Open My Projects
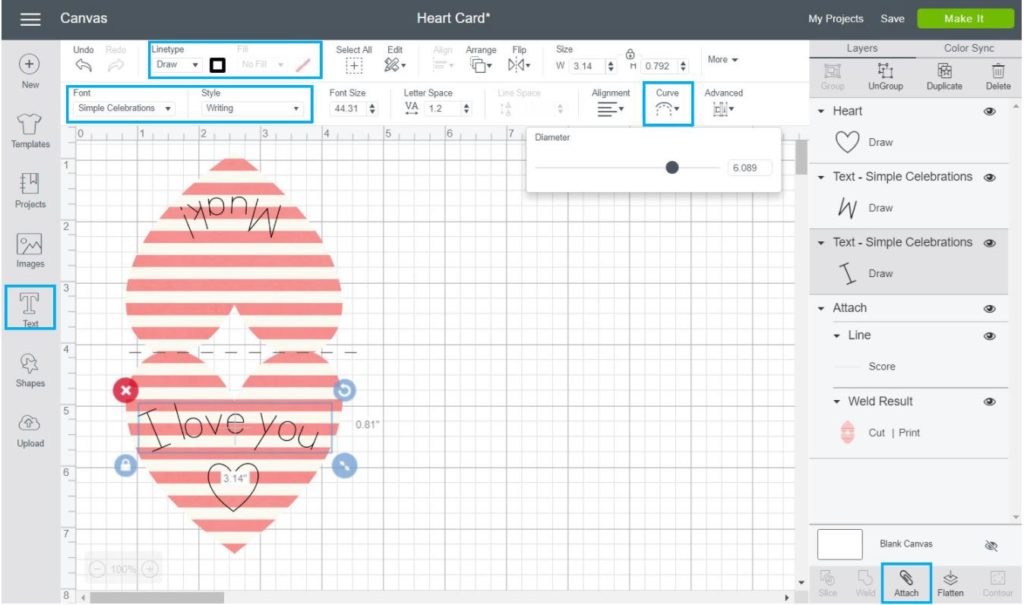This screenshot has width=1024, height=605. (x=835, y=19)
